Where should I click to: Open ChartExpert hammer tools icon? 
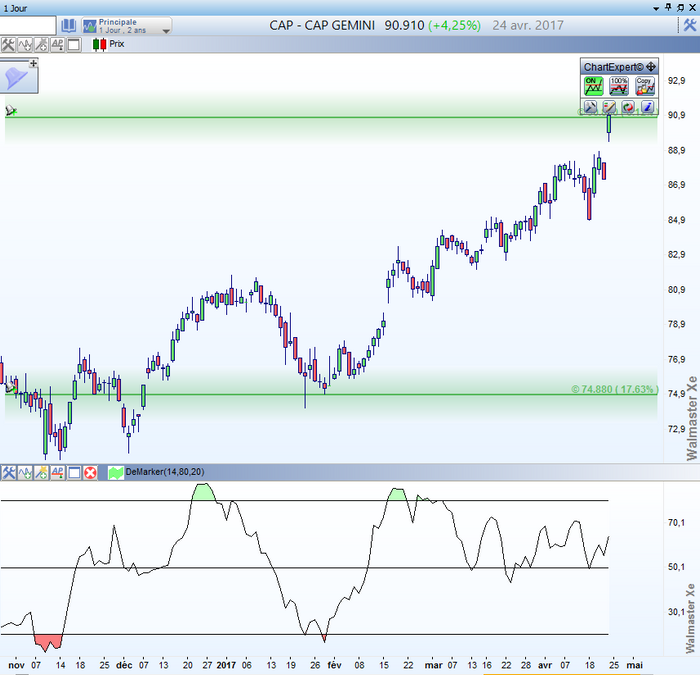(x=590, y=107)
